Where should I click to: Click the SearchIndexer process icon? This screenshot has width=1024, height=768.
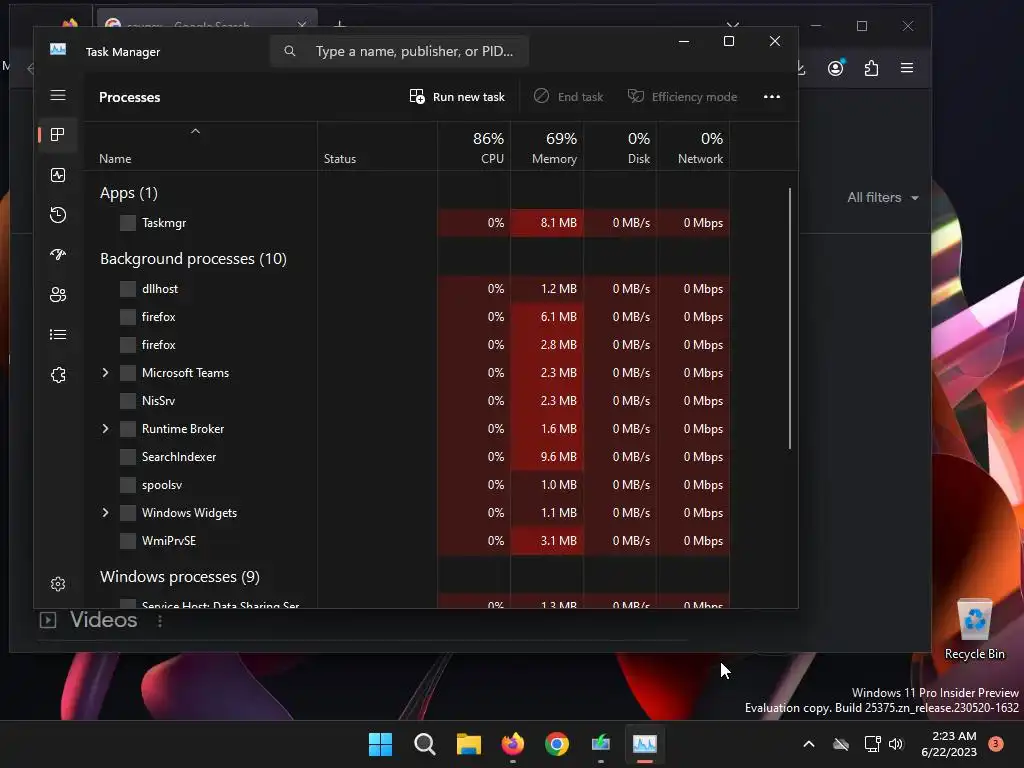coord(128,456)
